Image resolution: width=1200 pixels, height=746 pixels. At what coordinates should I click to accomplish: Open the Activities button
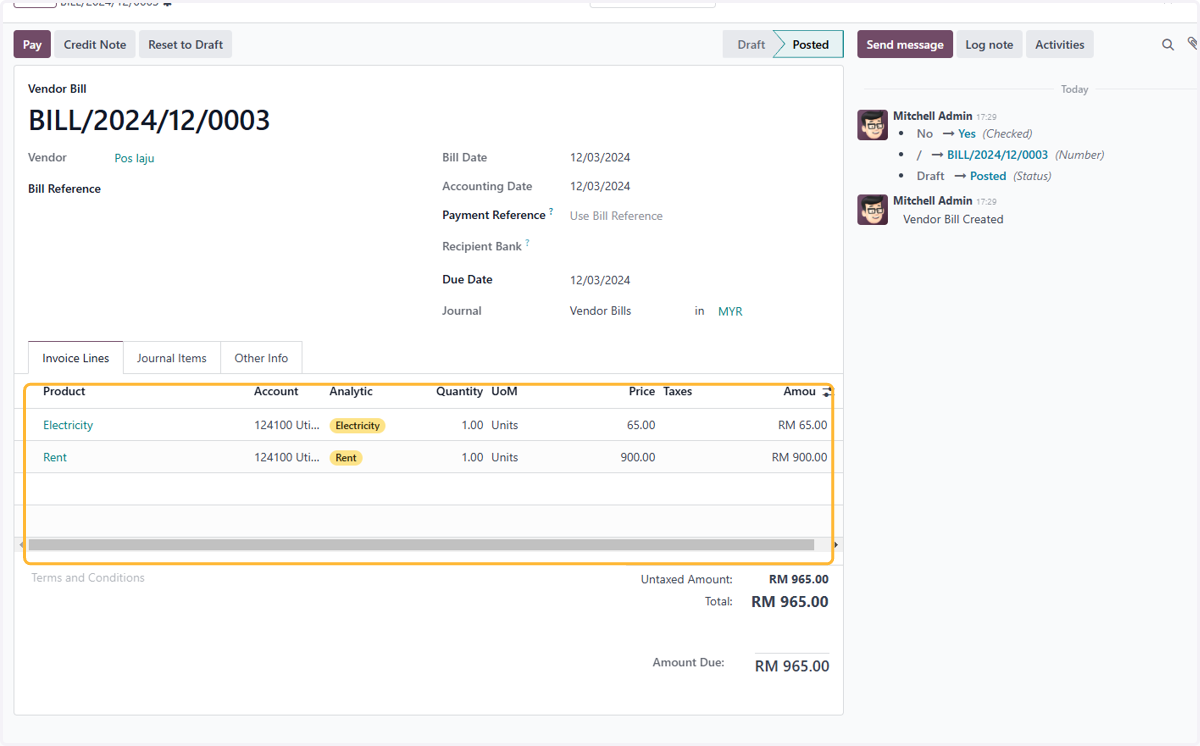point(1060,44)
